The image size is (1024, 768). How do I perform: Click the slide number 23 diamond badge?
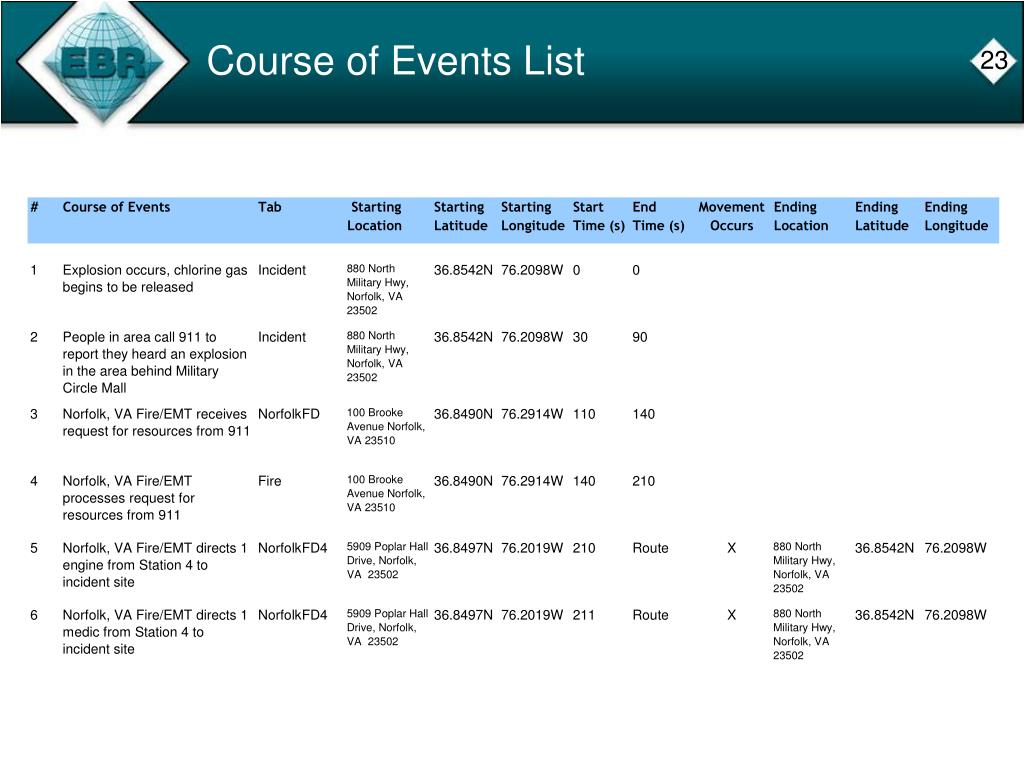[993, 61]
